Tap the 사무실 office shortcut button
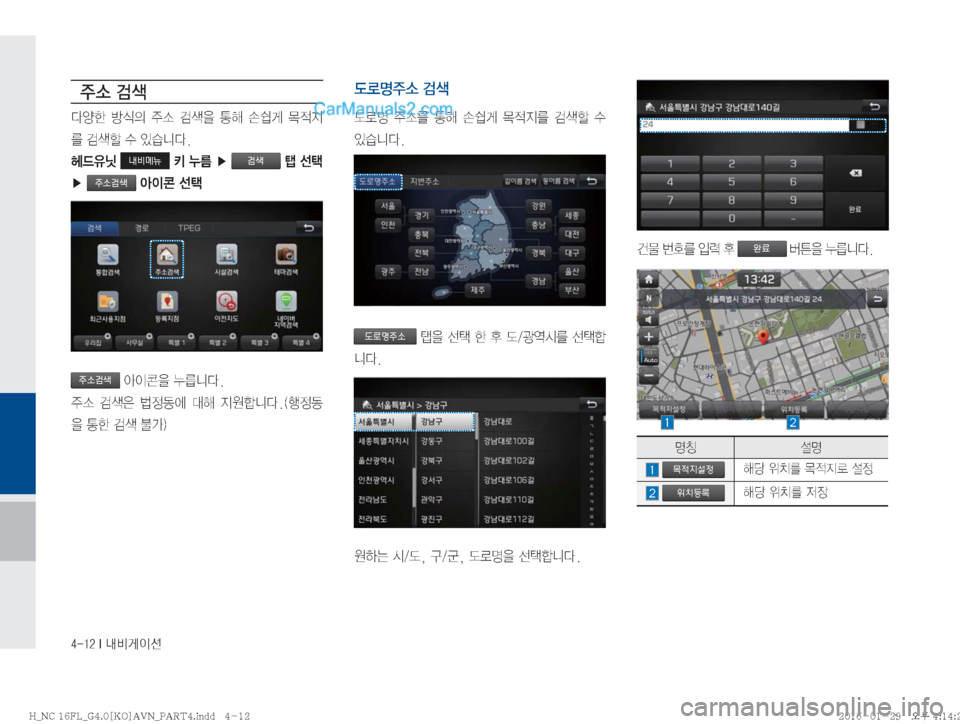The image size is (960, 724). [x=134, y=342]
